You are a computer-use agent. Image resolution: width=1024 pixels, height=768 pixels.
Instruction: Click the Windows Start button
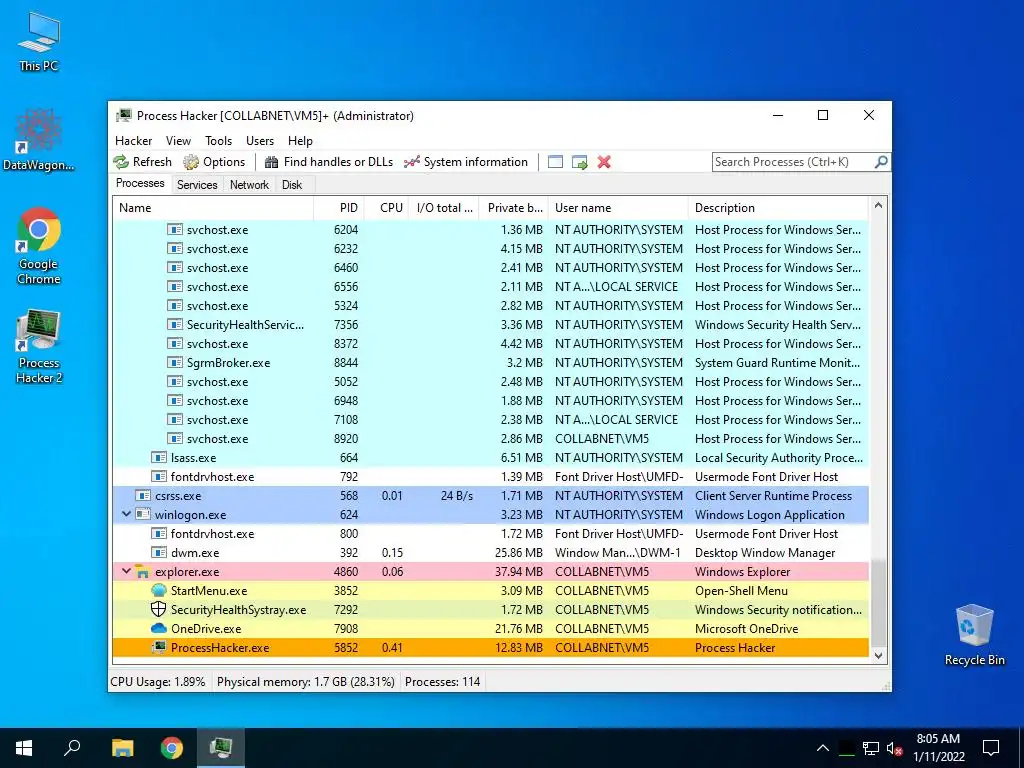point(24,748)
